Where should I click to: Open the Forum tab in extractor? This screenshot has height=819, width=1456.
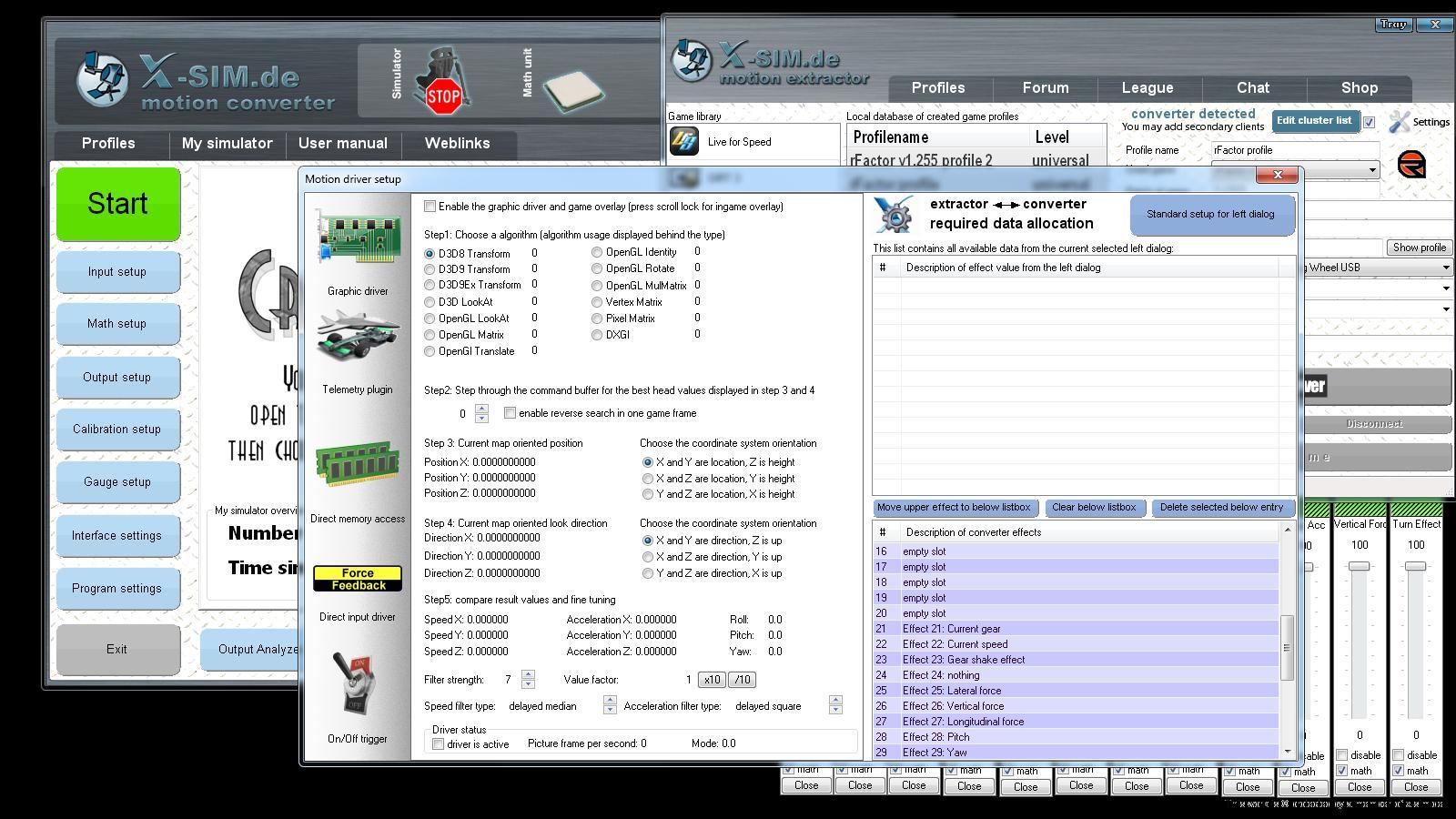pos(1045,88)
